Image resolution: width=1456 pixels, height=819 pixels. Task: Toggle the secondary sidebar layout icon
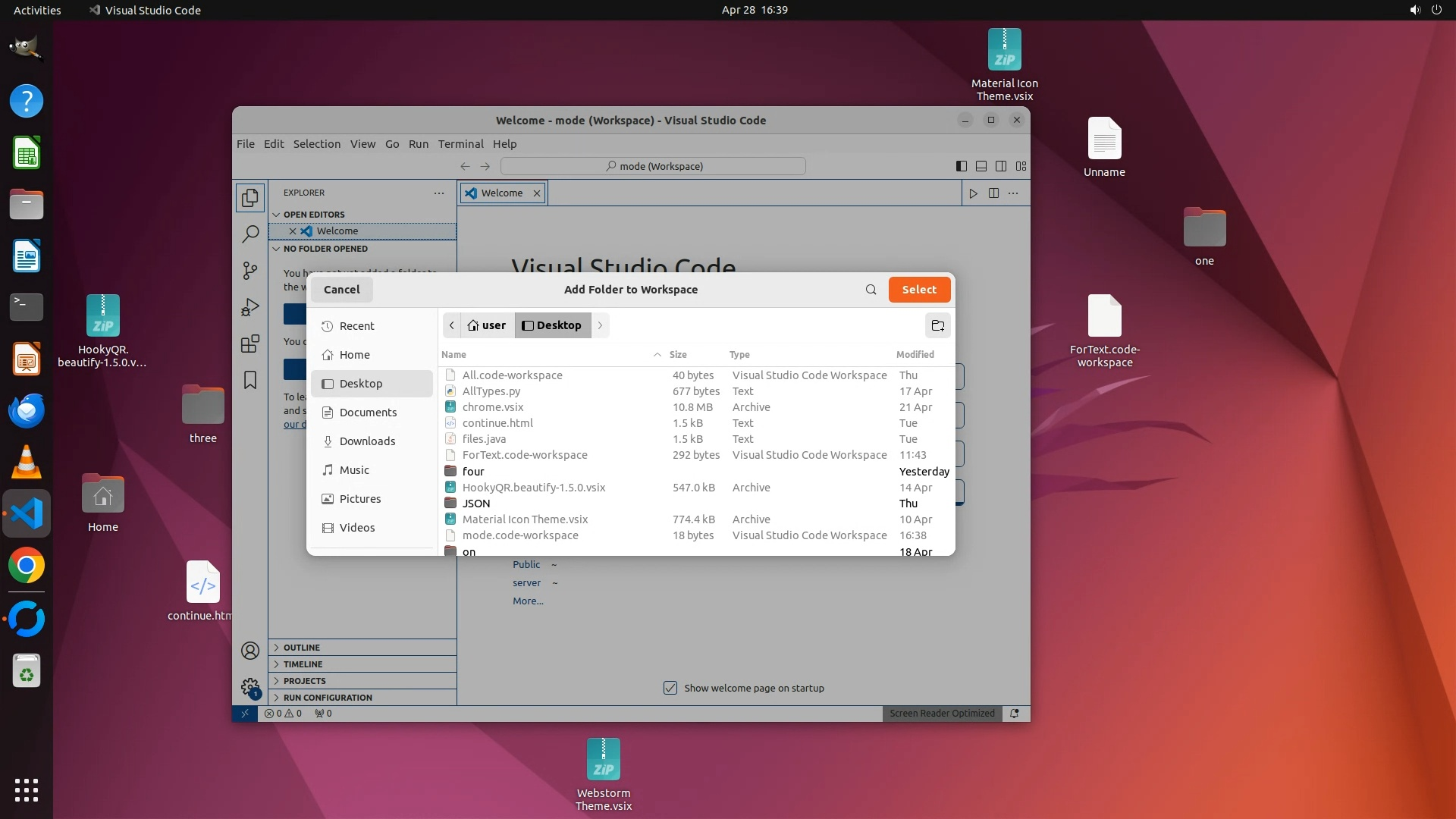coord(1001,166)
